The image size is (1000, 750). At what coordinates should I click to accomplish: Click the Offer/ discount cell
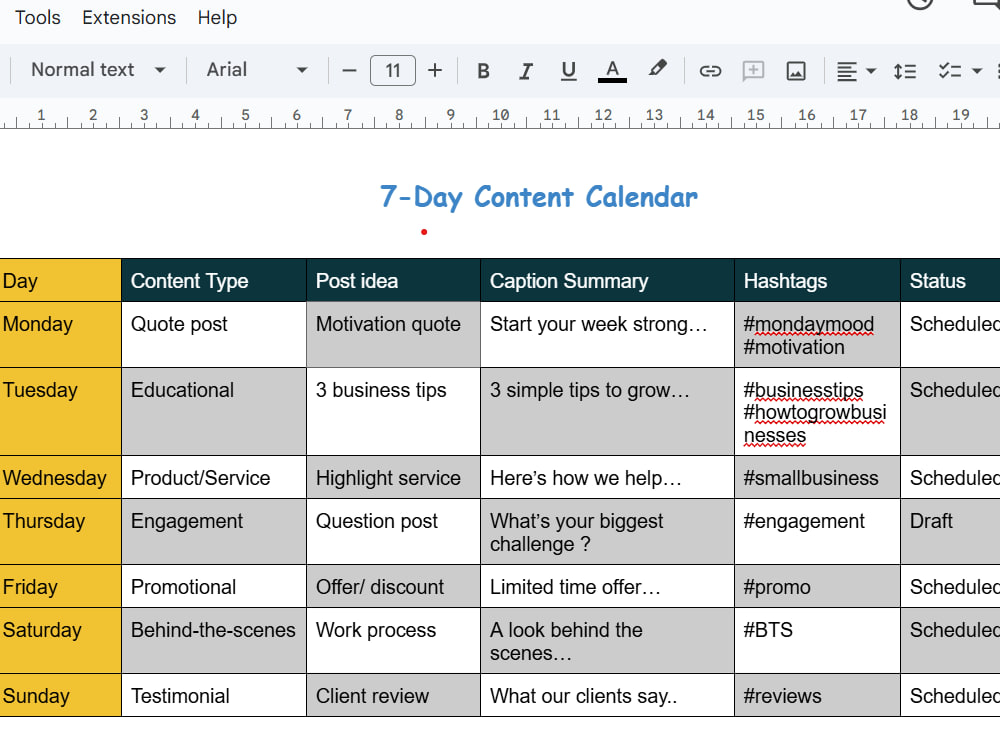pos(393,587)
